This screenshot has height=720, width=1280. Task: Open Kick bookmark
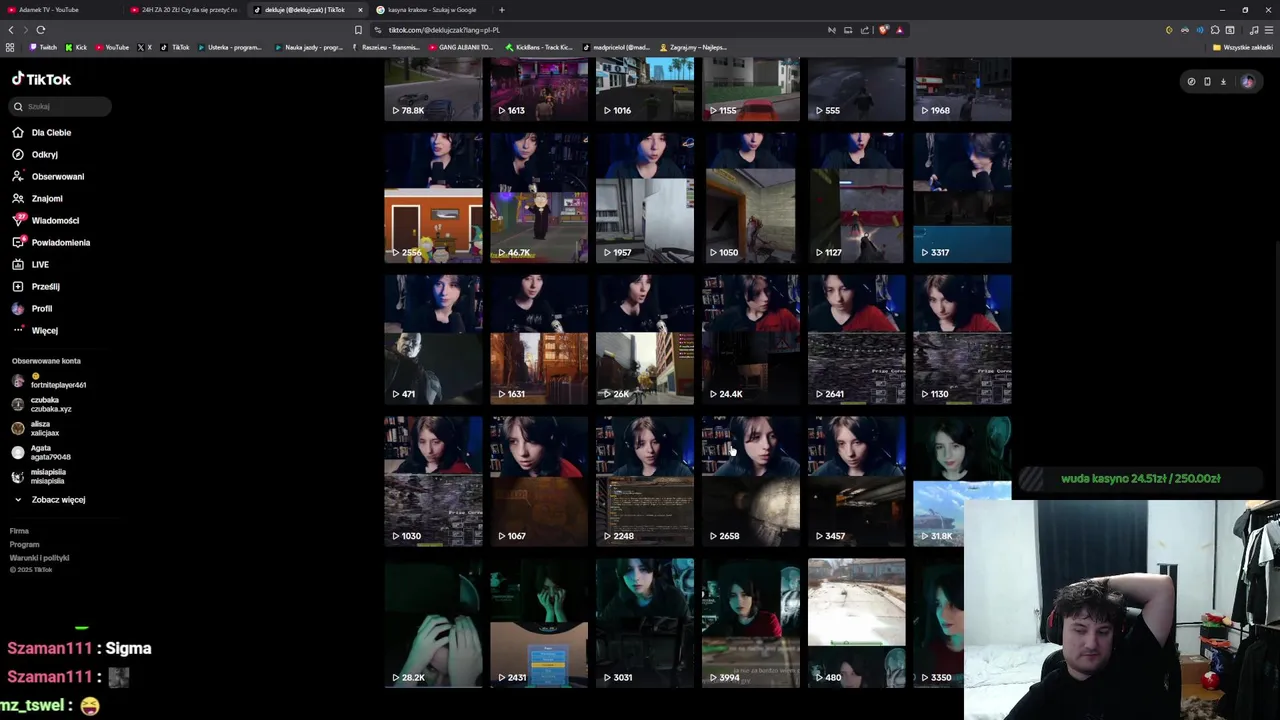click(77, 47)
